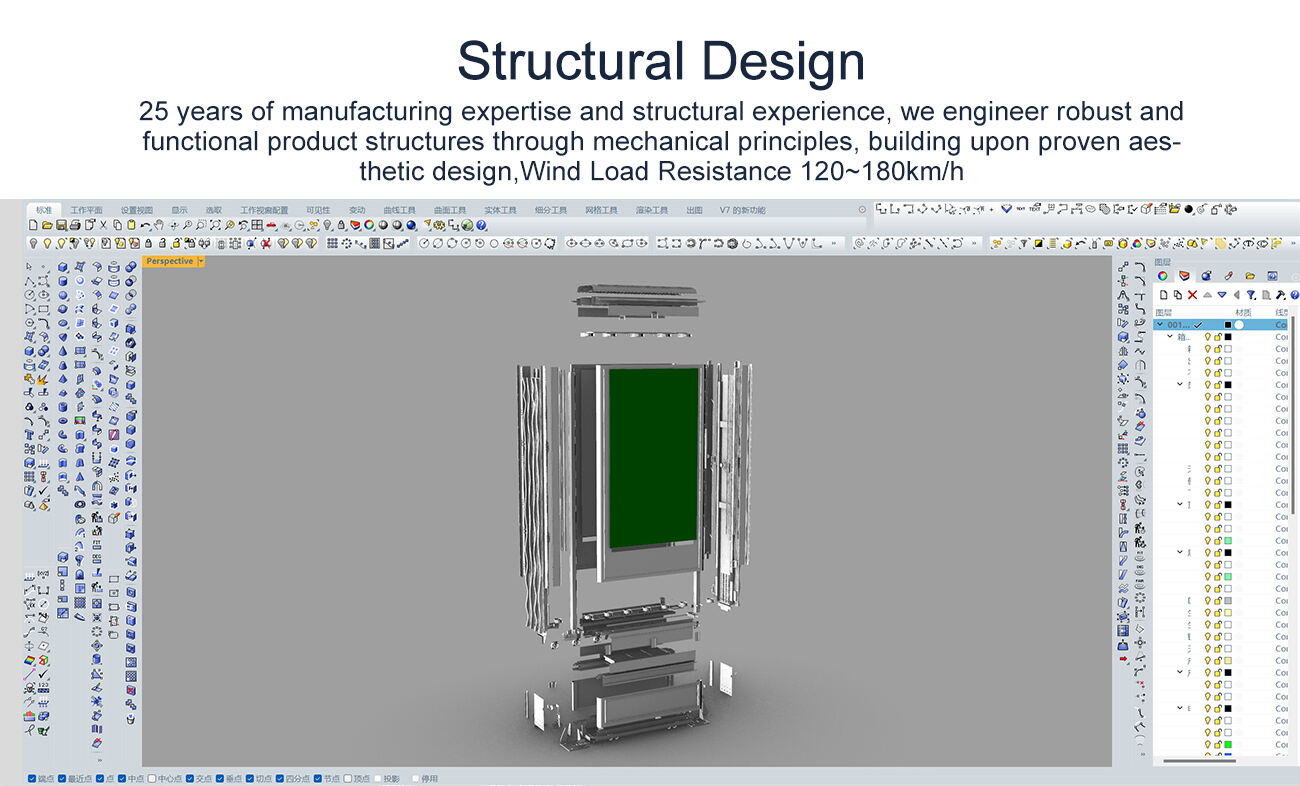Click the New layer icon in layers panel
This screenshot has width=1300, height=786.
pos(1163,295)
